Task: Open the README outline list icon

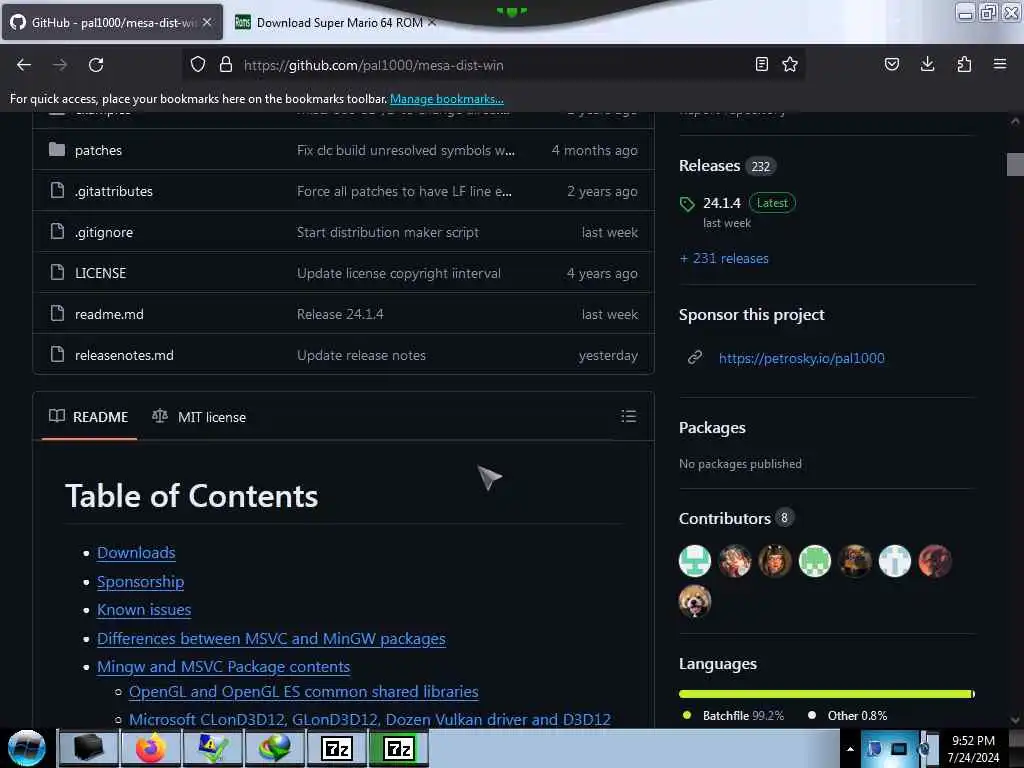Action: [x=628, y=416]
